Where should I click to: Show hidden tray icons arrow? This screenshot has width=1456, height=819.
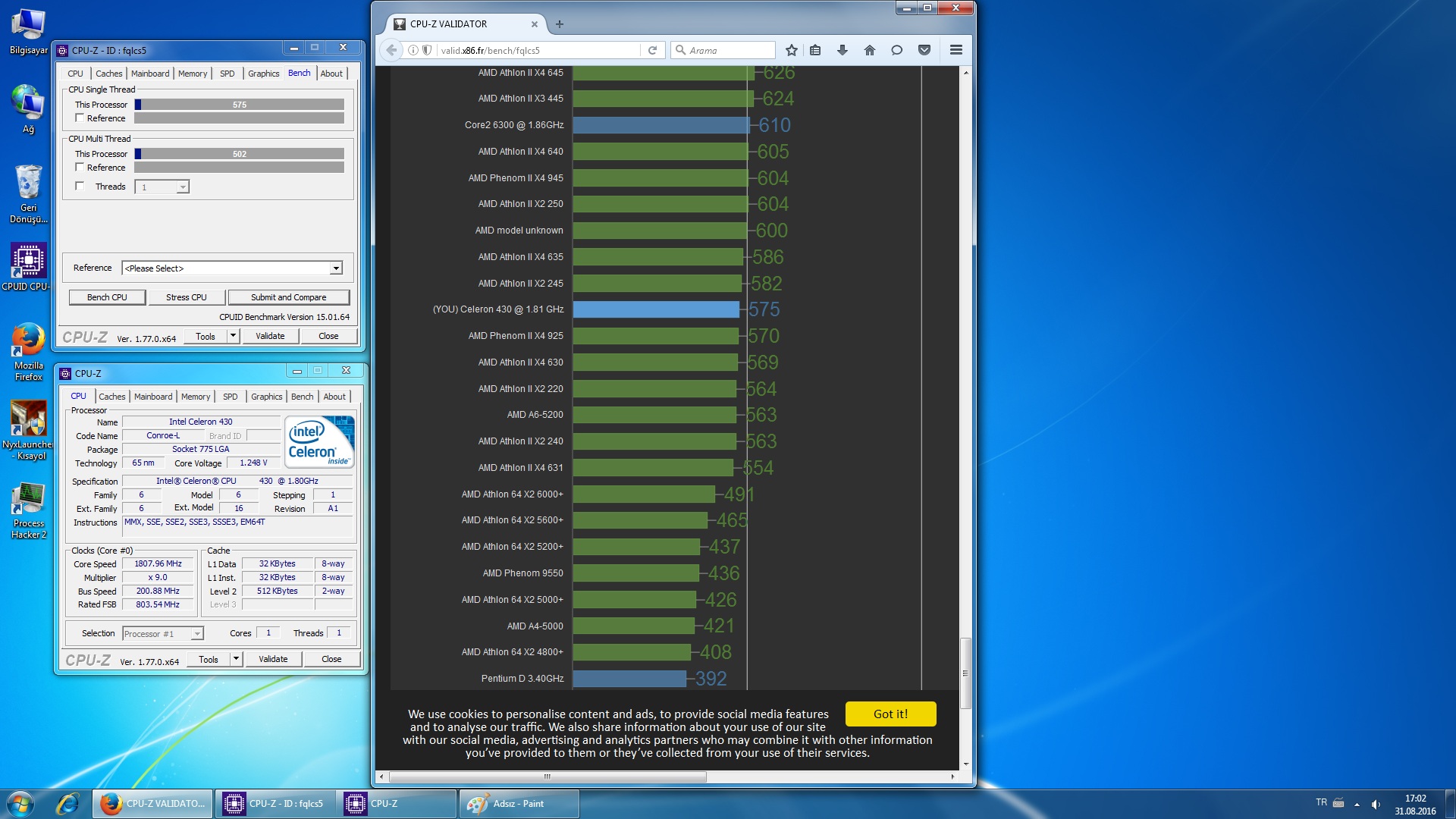1357,804
